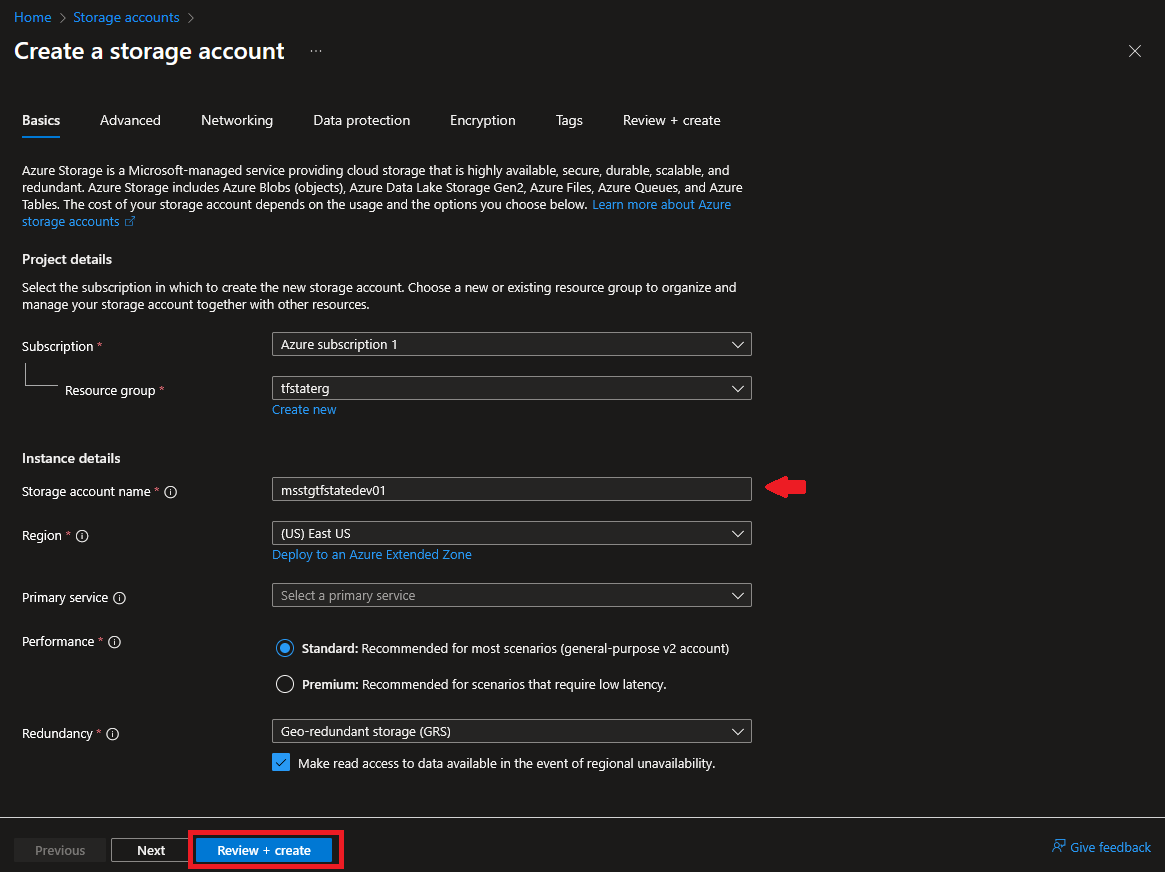Screen dimensions: 1165x872
Task: Switch to the Encryption tab
Action: (482, 120)
